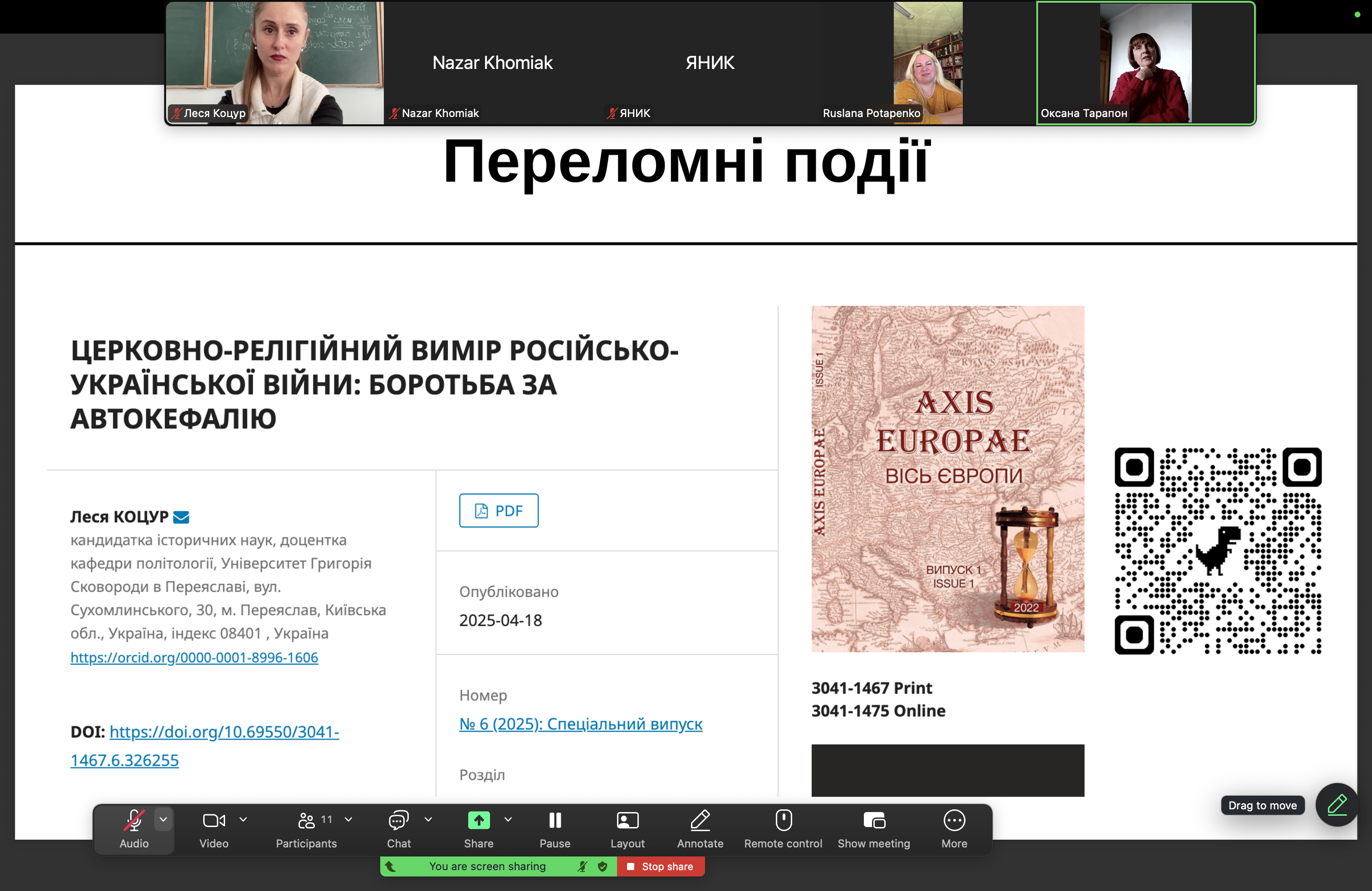Open Remote control options
The height and width of the screenshot is (891, 1372).
tap(784, 819)
